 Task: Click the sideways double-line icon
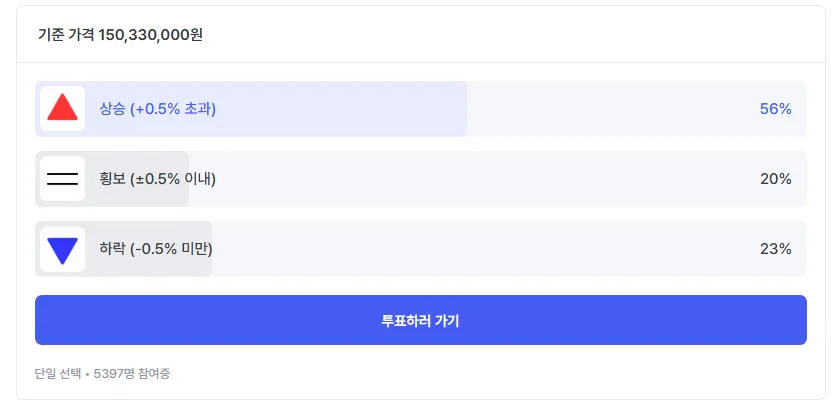pyautogui.click(x=62, y=179)
